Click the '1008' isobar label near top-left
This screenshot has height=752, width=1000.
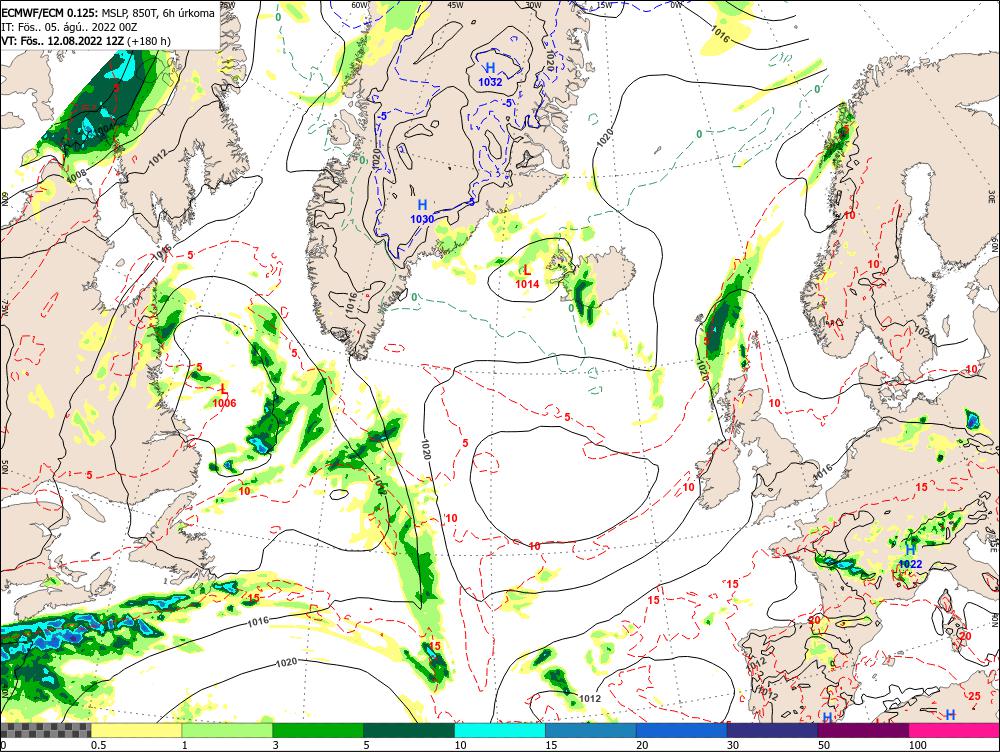coord(75,173)
